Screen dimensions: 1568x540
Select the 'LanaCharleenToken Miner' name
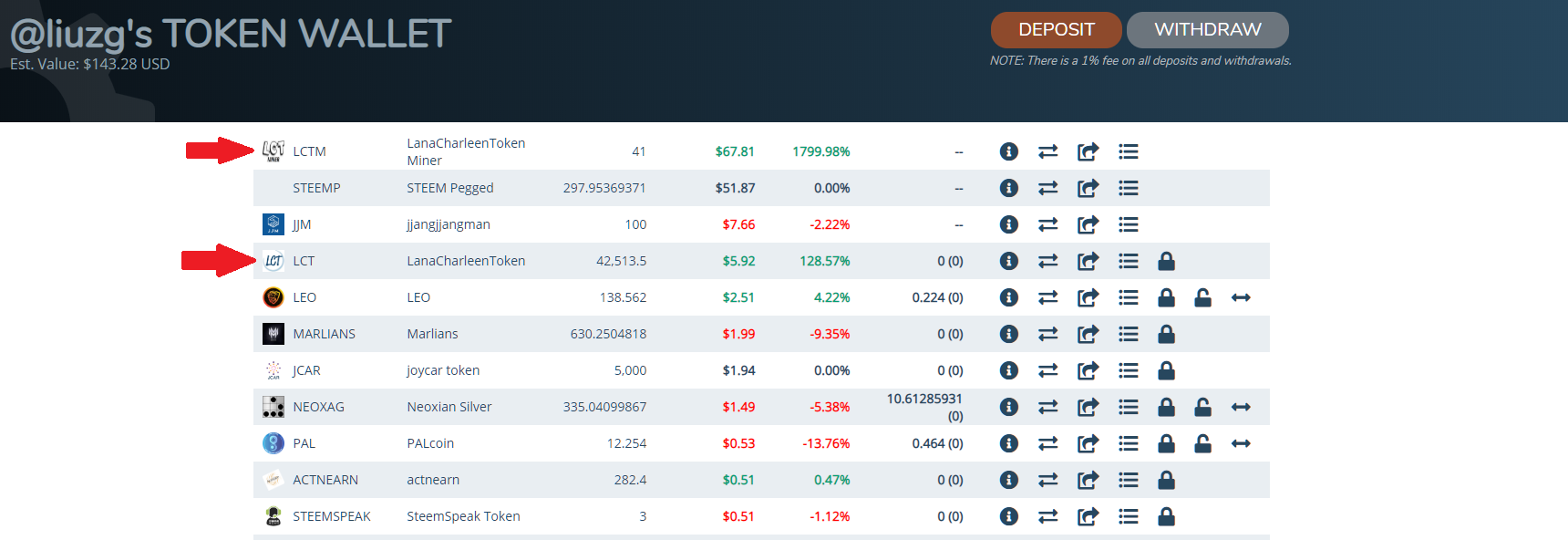tap(466, 151)
